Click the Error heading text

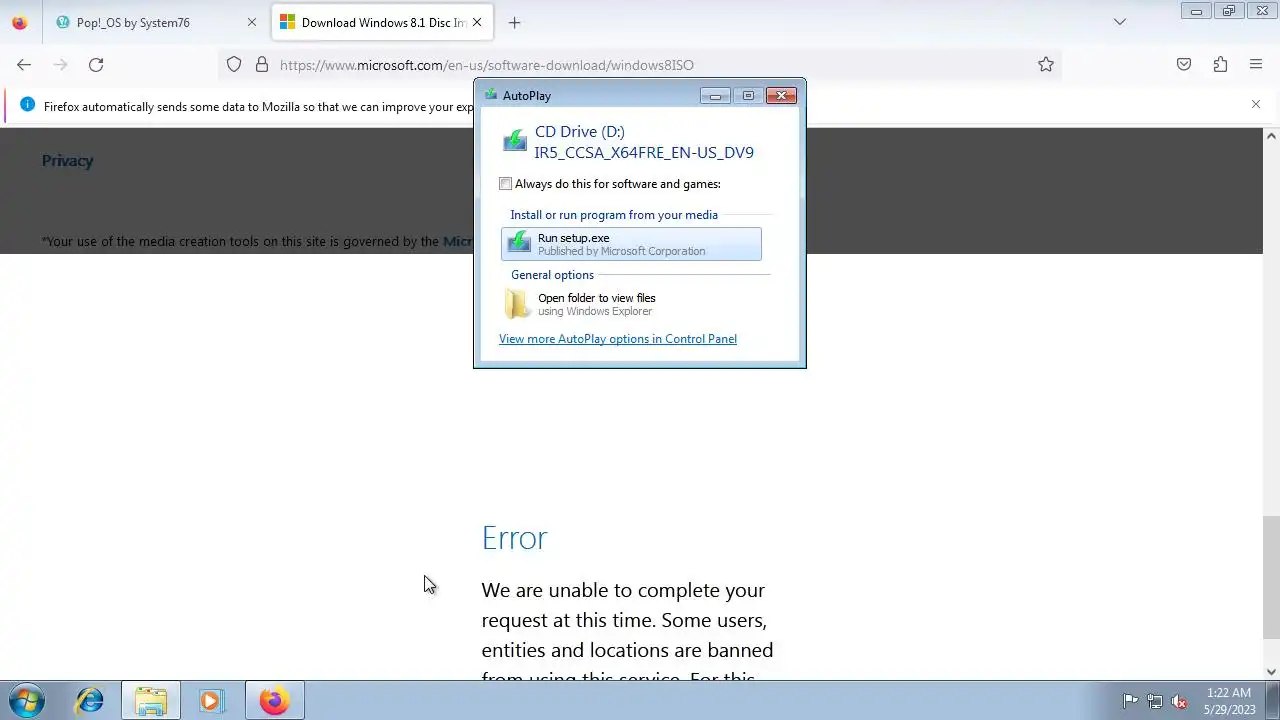pyautogui.click(x=514, y=538)
